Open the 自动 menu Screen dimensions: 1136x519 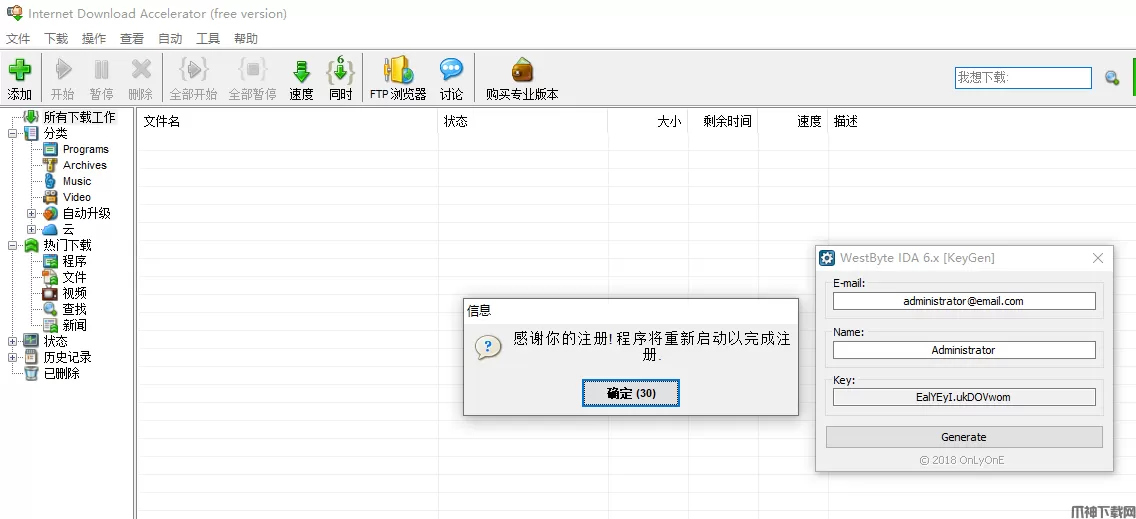[170, 38]
